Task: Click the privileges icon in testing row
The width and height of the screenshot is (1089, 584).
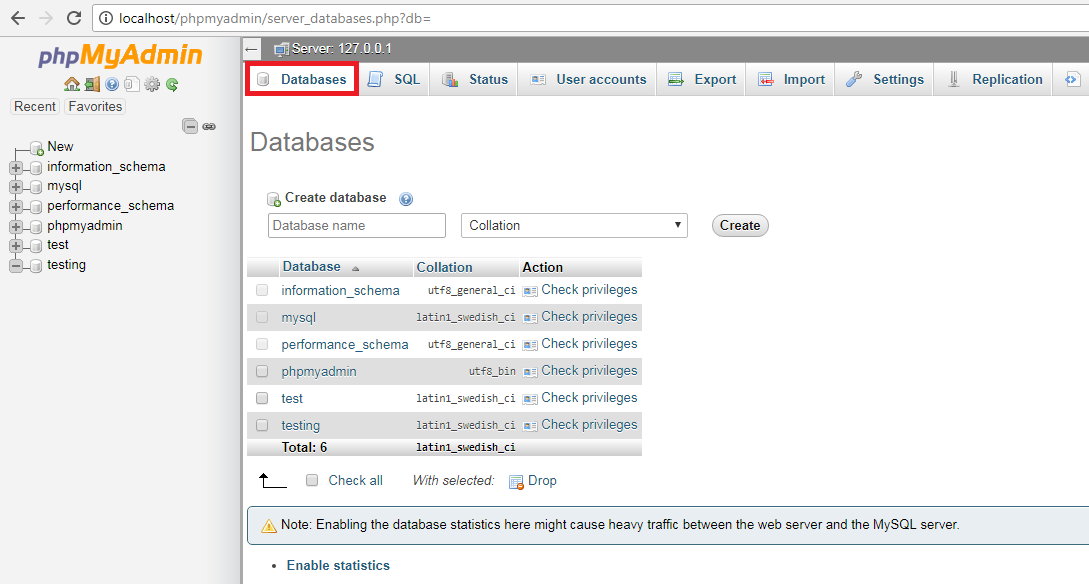Action: coord(530,426)
